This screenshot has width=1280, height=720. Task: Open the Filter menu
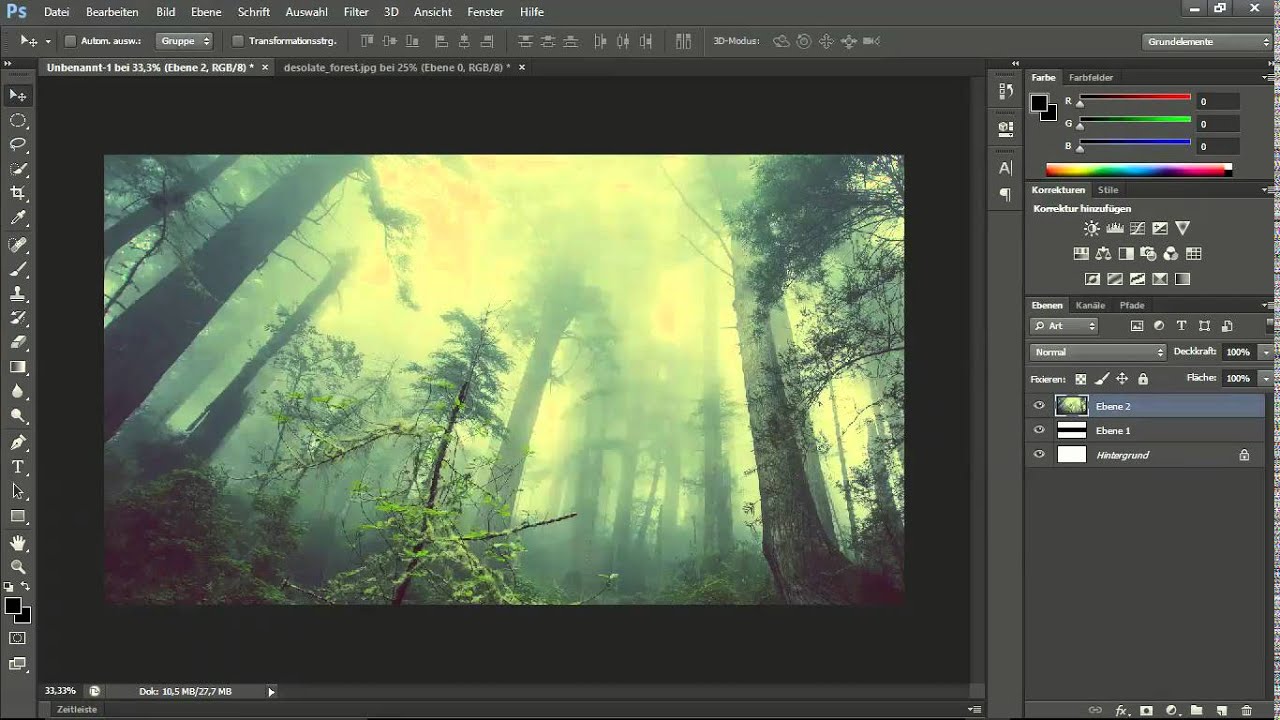[356, 12]
